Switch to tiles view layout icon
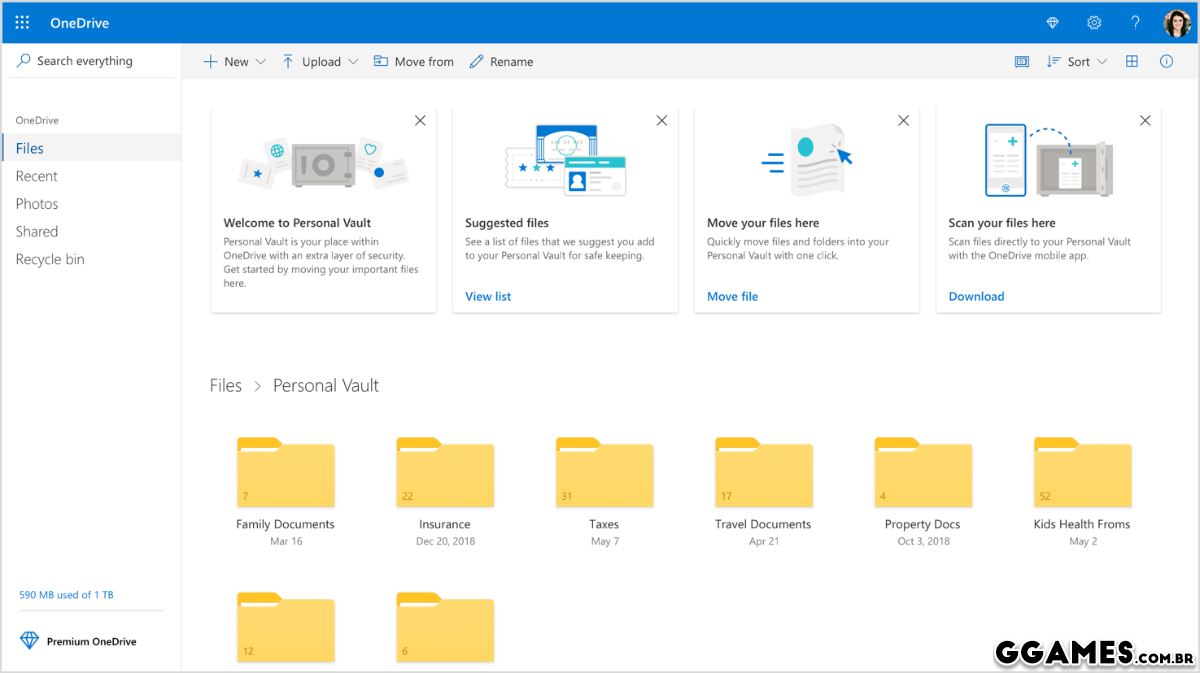The height and width of the screenshot is (673, 1200). [x=1132, y=62]
